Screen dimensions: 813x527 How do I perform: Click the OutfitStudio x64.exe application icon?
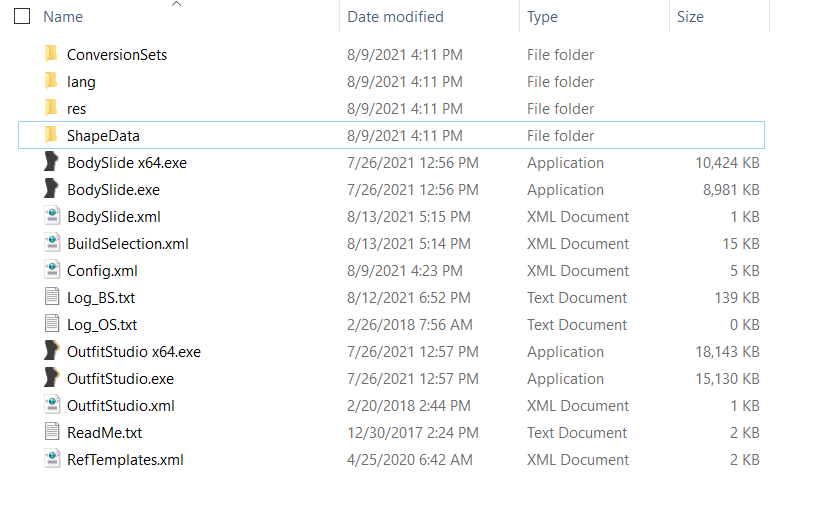tap(51, 350)
